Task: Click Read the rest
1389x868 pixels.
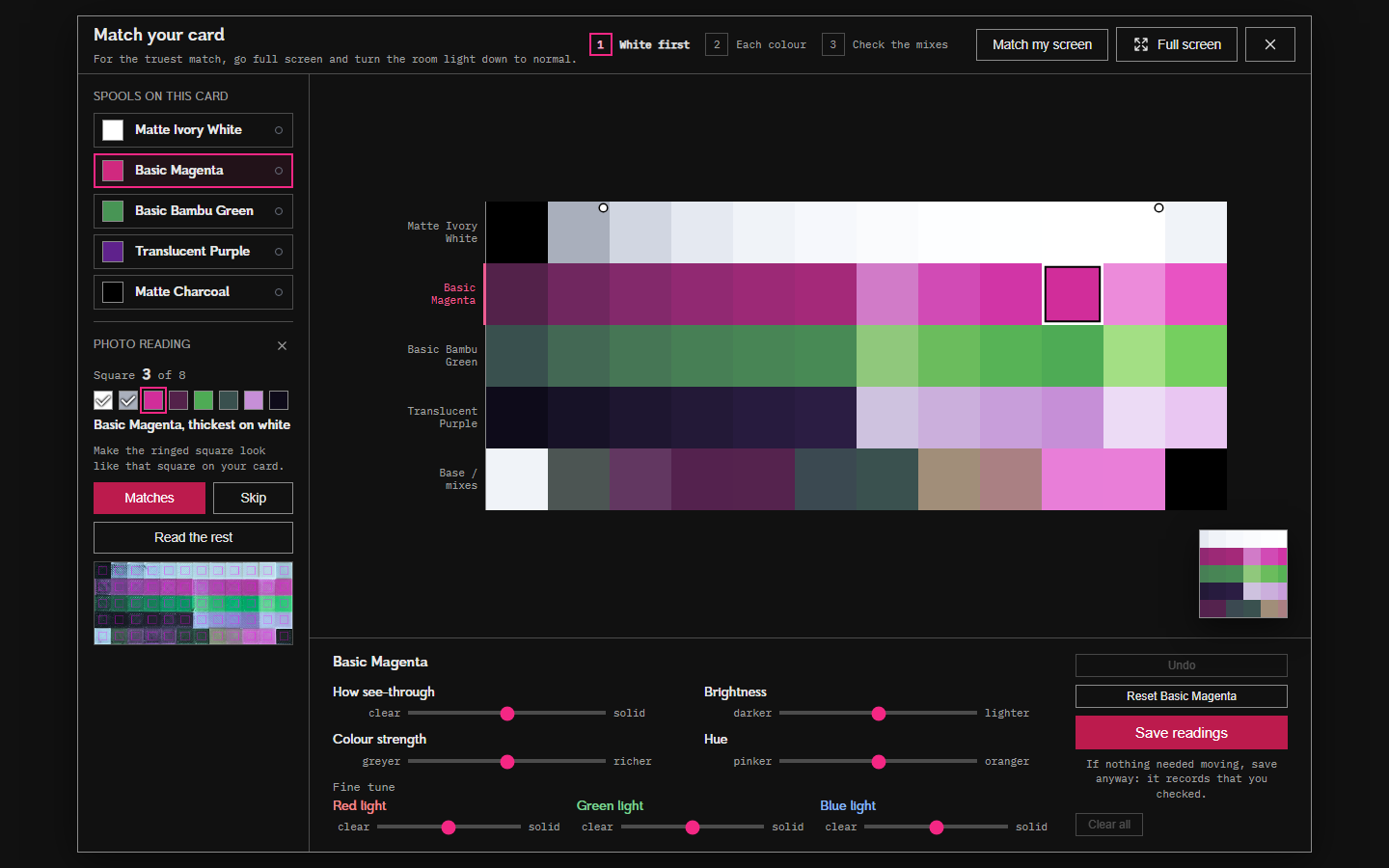Action: point(193,537)
